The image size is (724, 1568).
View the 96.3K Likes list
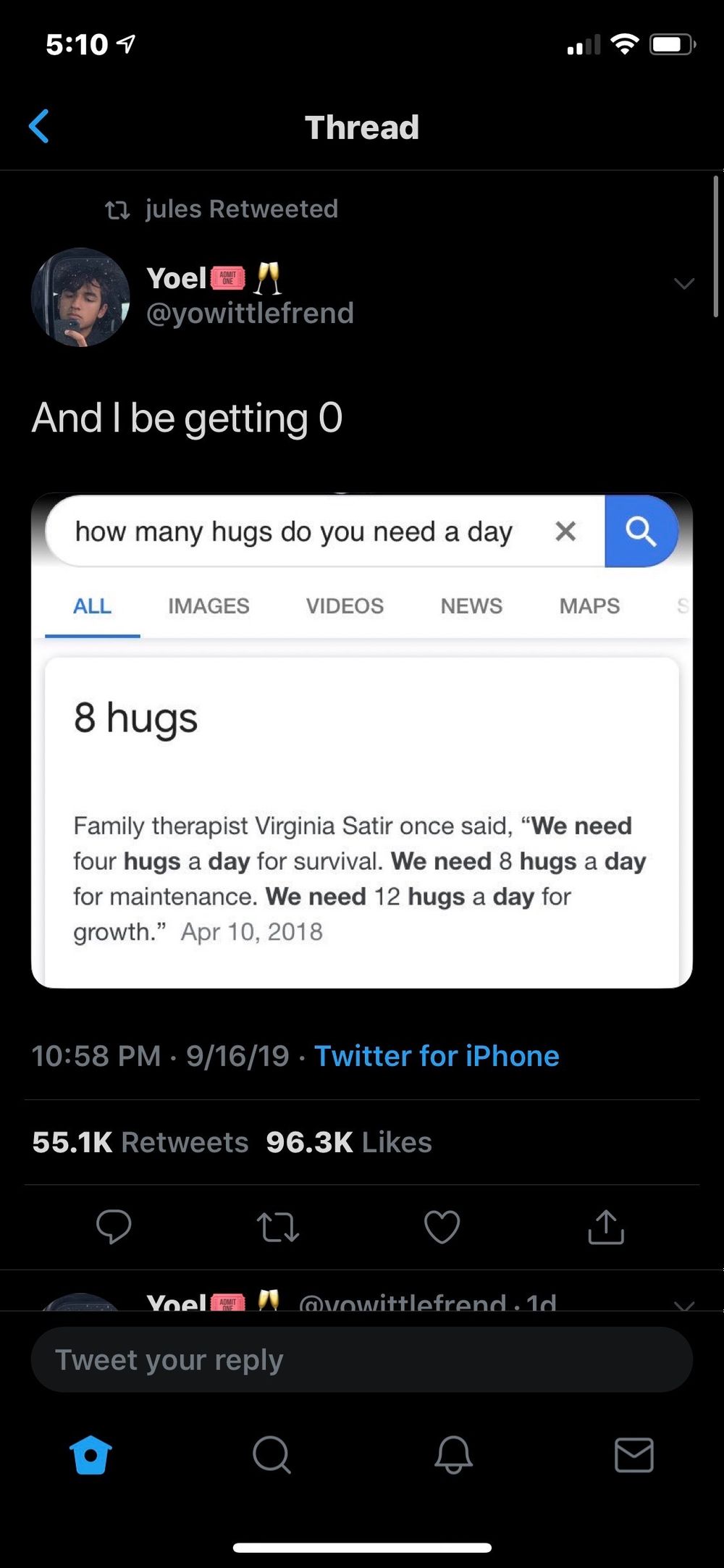(349, 1142)
